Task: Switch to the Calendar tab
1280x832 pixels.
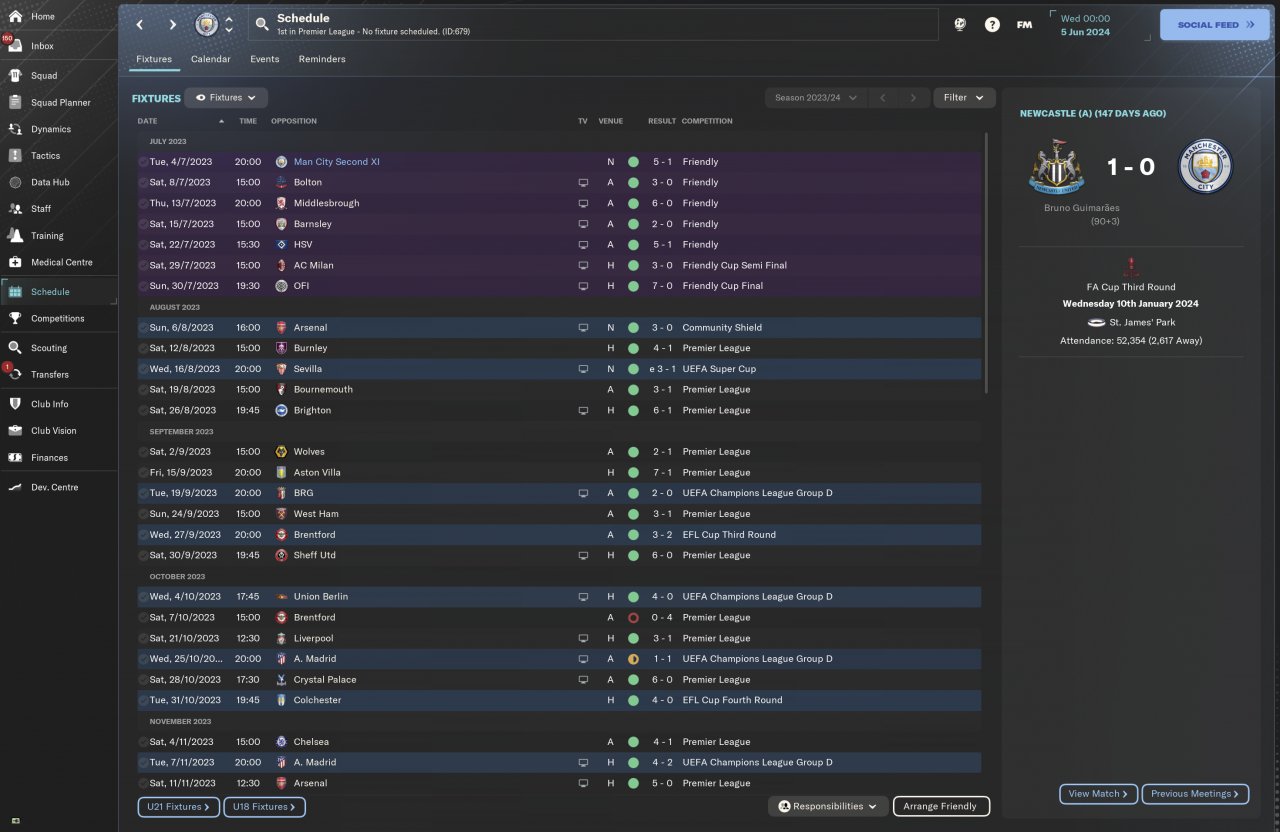Action: pos(210,59)
